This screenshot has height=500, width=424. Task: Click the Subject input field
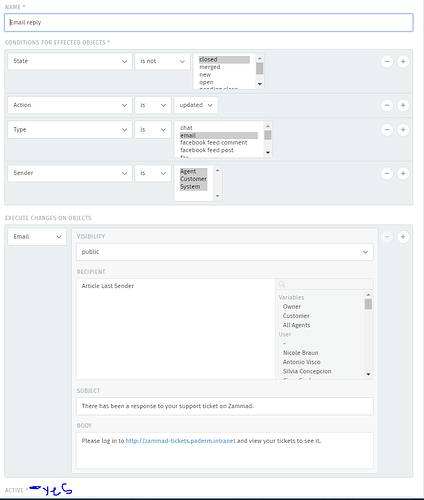tap(225, 406)
